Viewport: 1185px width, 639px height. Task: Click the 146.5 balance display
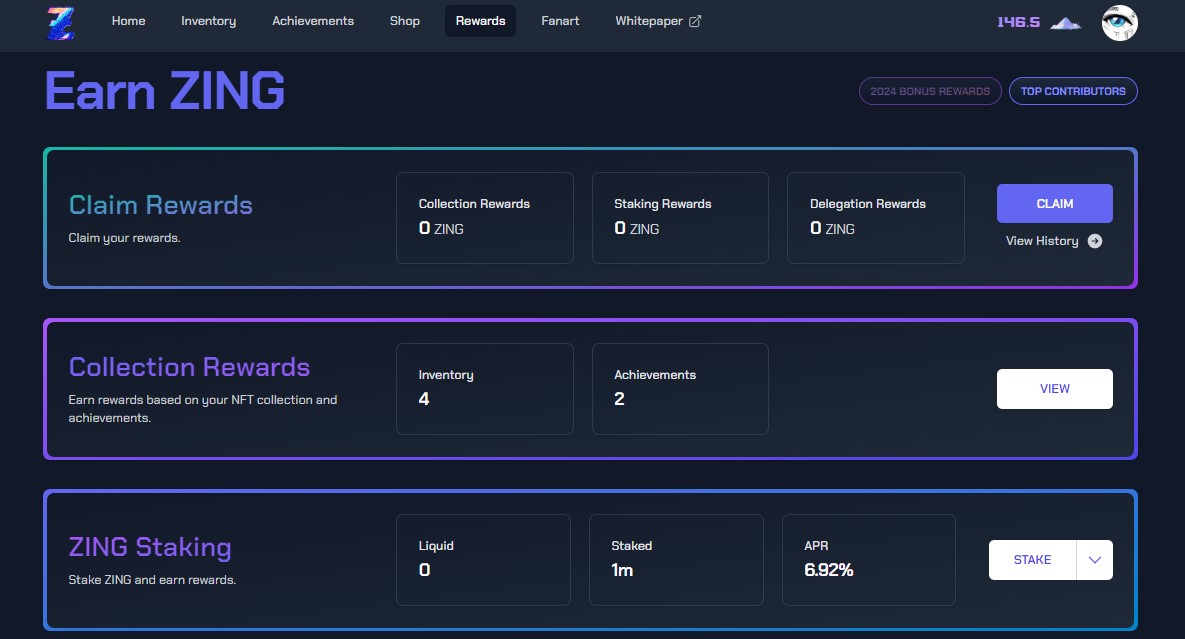tap(1019, 22)
